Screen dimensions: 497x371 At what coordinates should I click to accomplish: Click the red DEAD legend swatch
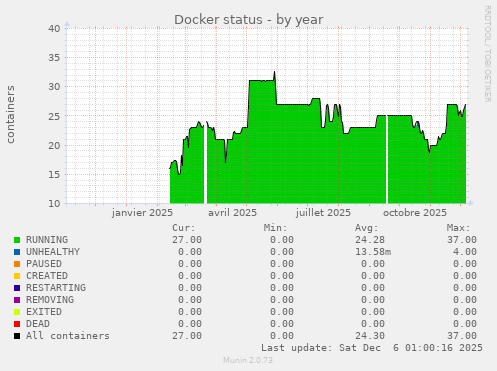(x=17, y=324)
